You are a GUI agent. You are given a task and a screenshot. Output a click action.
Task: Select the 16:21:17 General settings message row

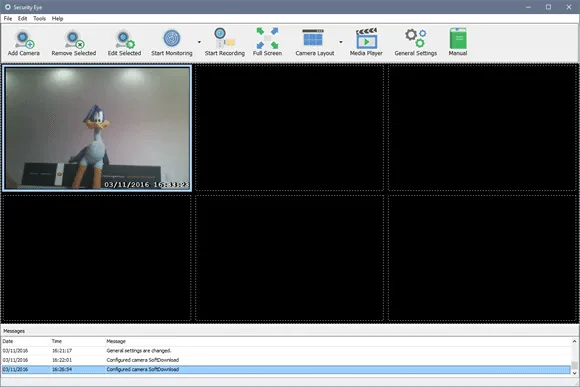(x=286, y=351)
